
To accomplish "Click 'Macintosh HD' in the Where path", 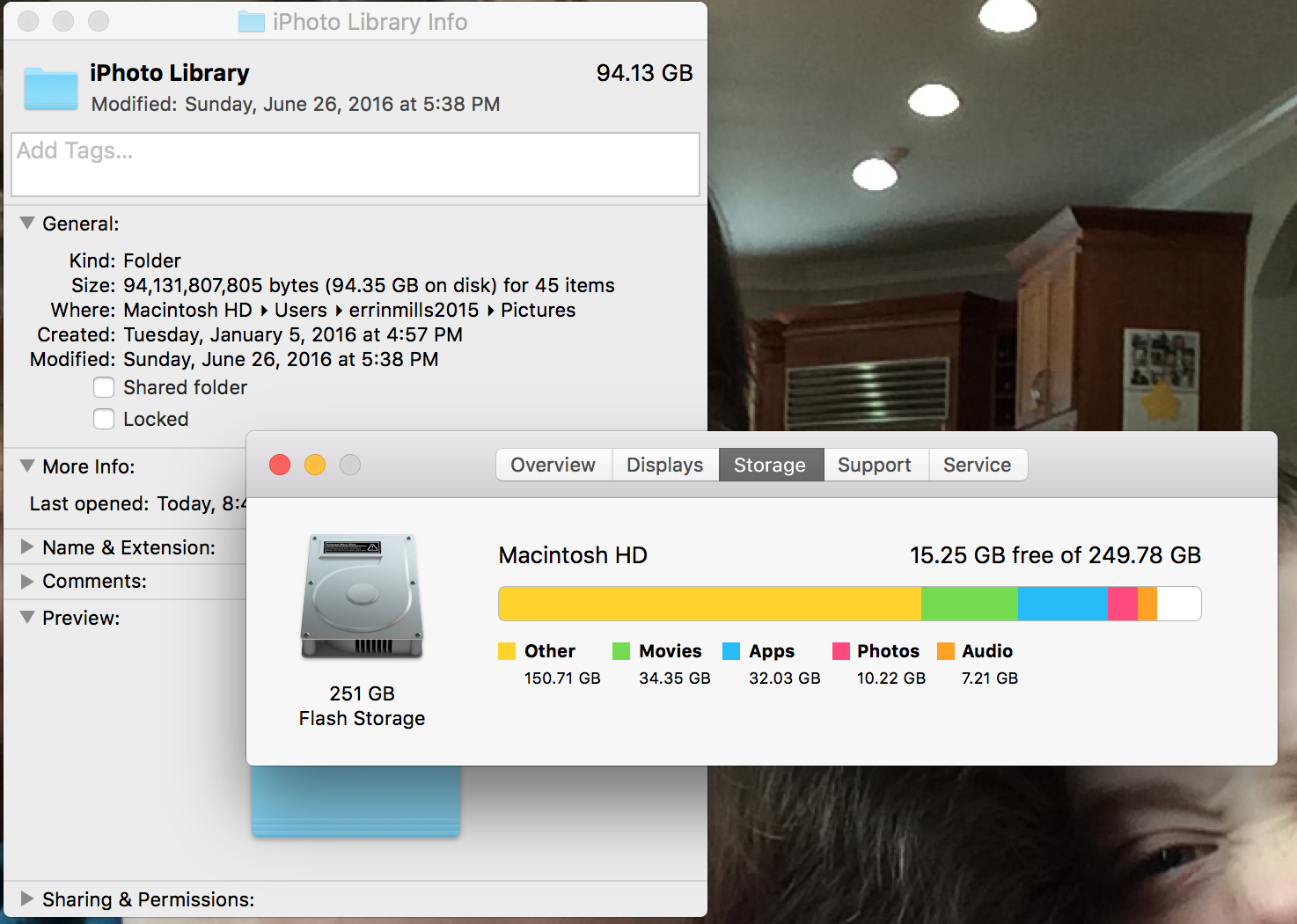I will click(187, 310).
